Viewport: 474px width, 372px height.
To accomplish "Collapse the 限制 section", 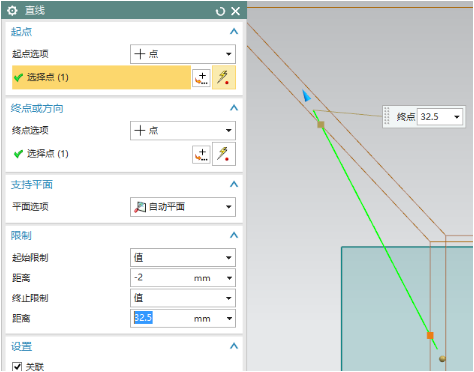I will click(x=234, y=235).
